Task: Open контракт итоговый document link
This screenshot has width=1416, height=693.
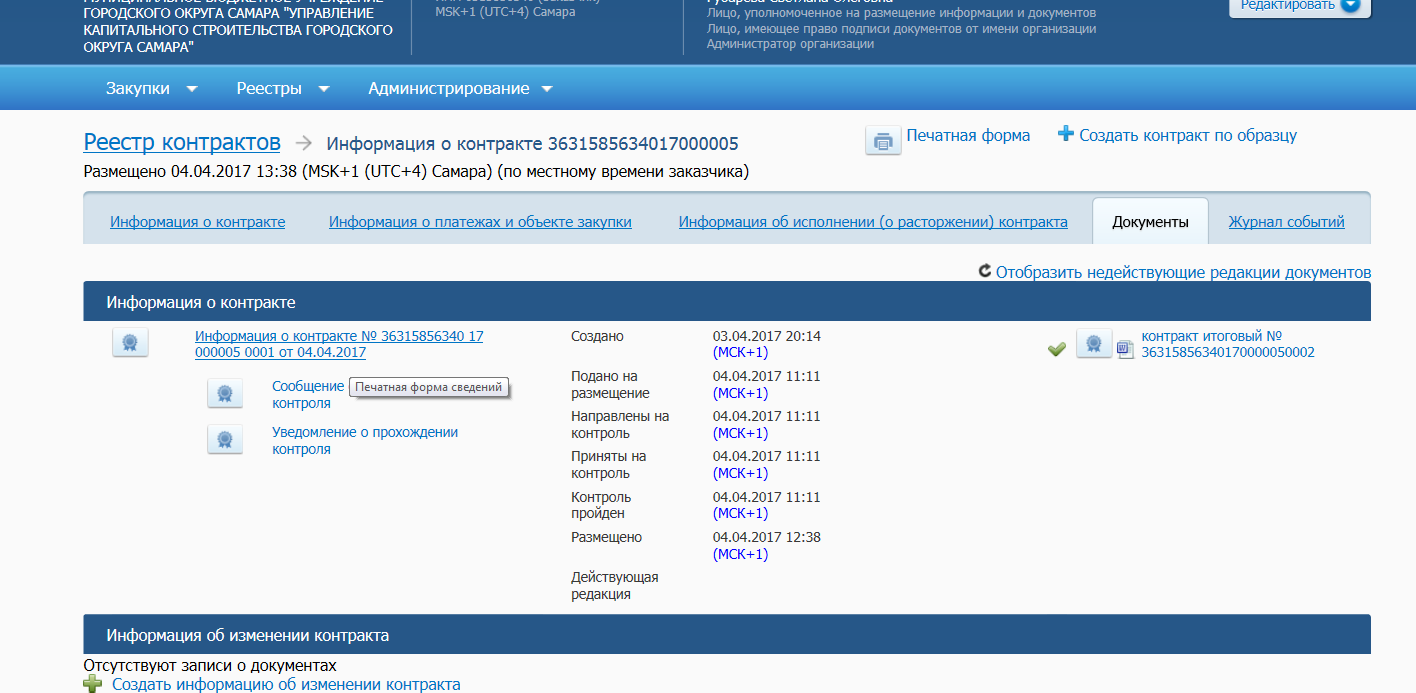Action: [x=1227, y=344]
